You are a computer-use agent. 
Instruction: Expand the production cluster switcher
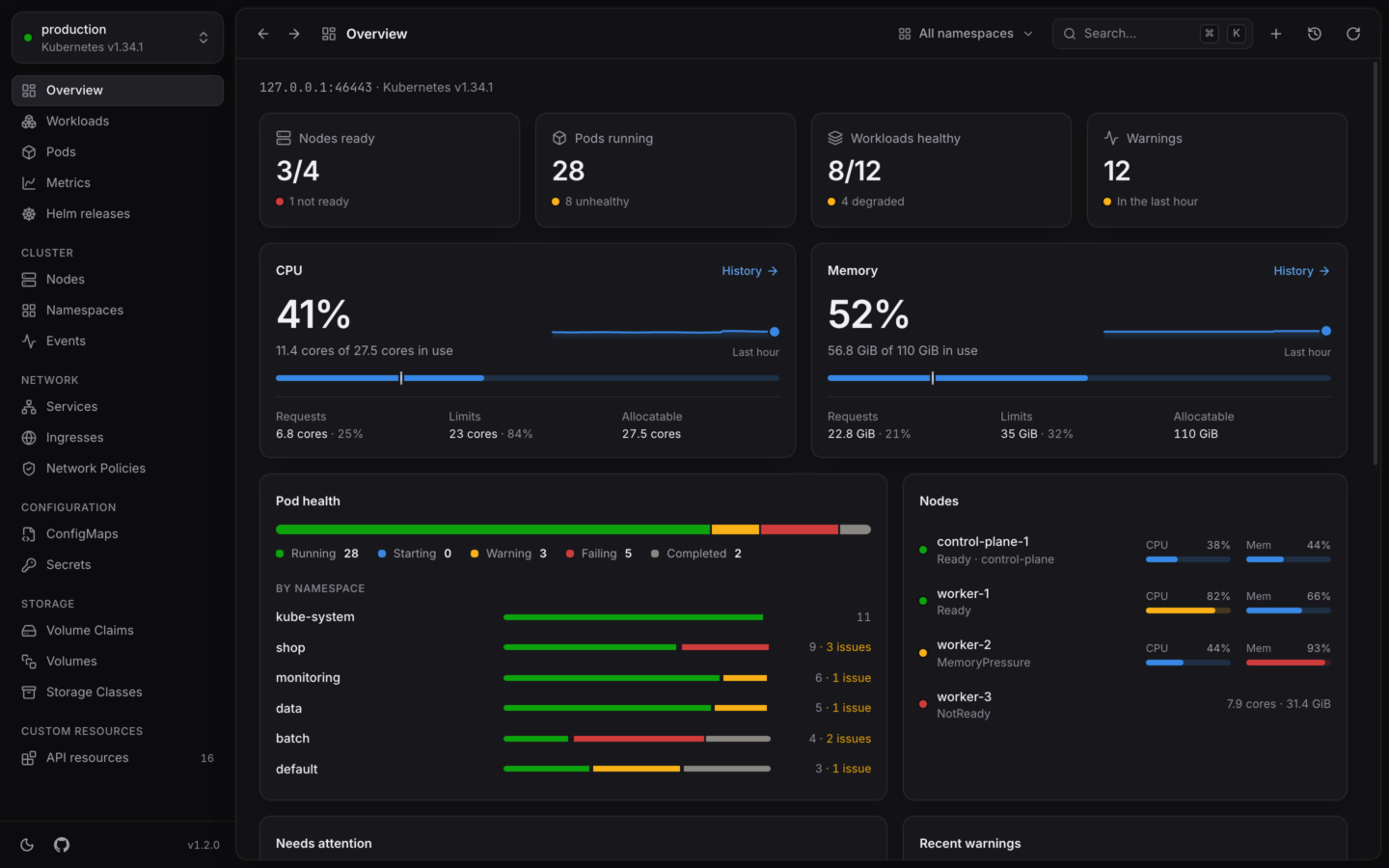pos(118,38)
